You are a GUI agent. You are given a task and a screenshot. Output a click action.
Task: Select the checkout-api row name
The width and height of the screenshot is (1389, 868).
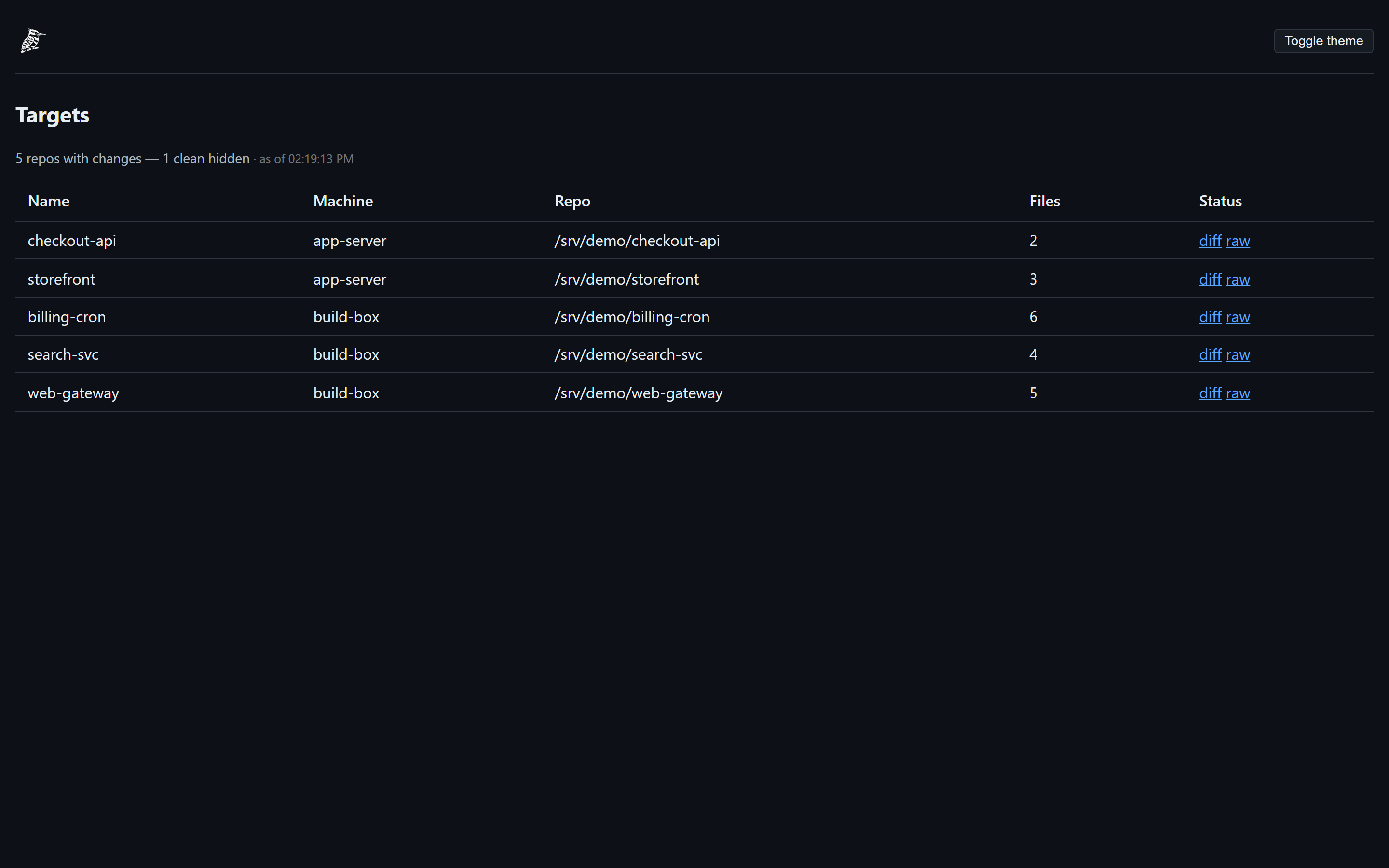coord(72,241)
